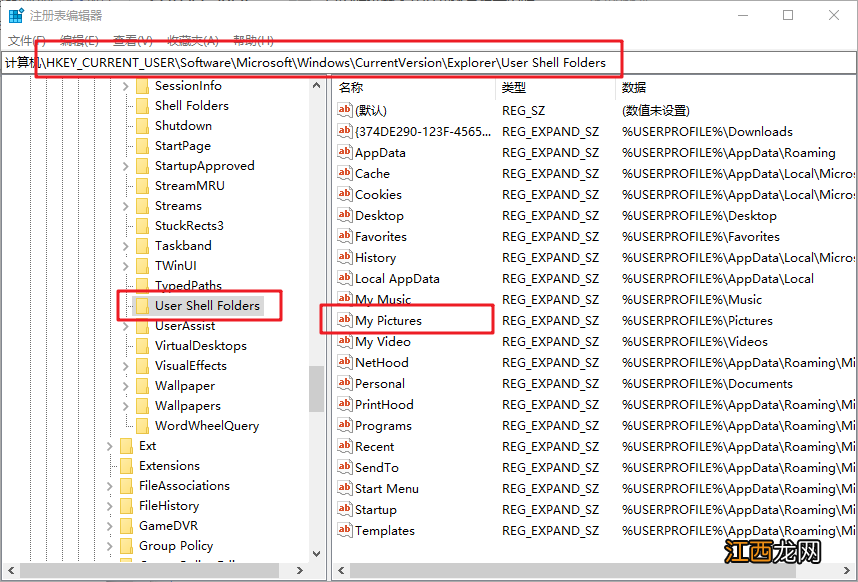
Task: Click the PrintHood value icon
Action: coord(344,404)
